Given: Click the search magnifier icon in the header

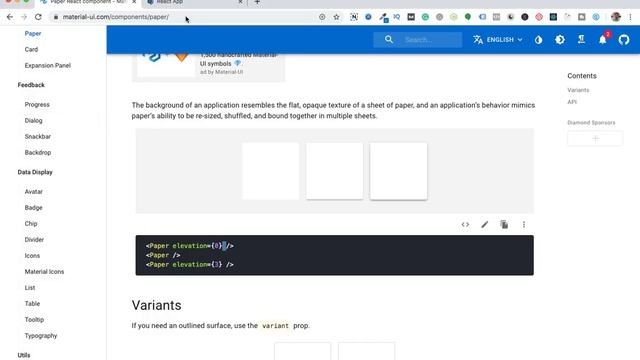Looking at the screenshot, I should (389, 40).
